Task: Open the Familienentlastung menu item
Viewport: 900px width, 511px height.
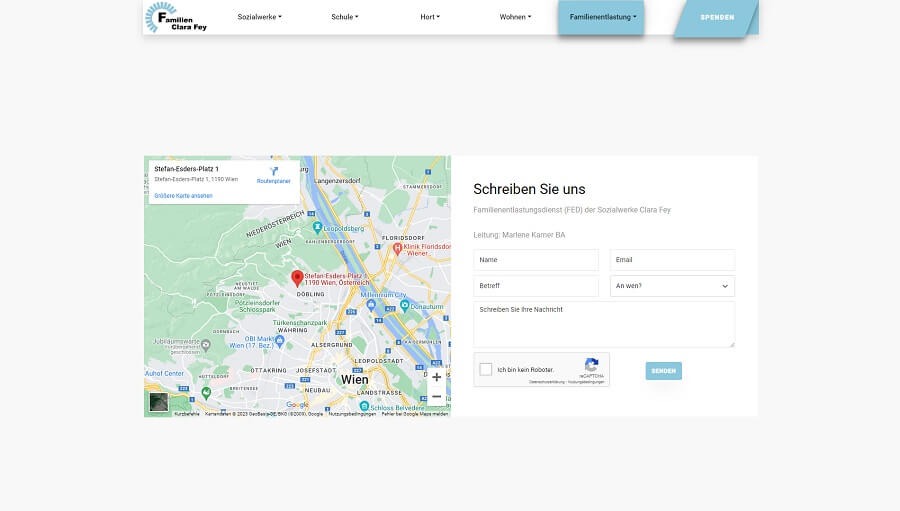Action: [602, 17]
